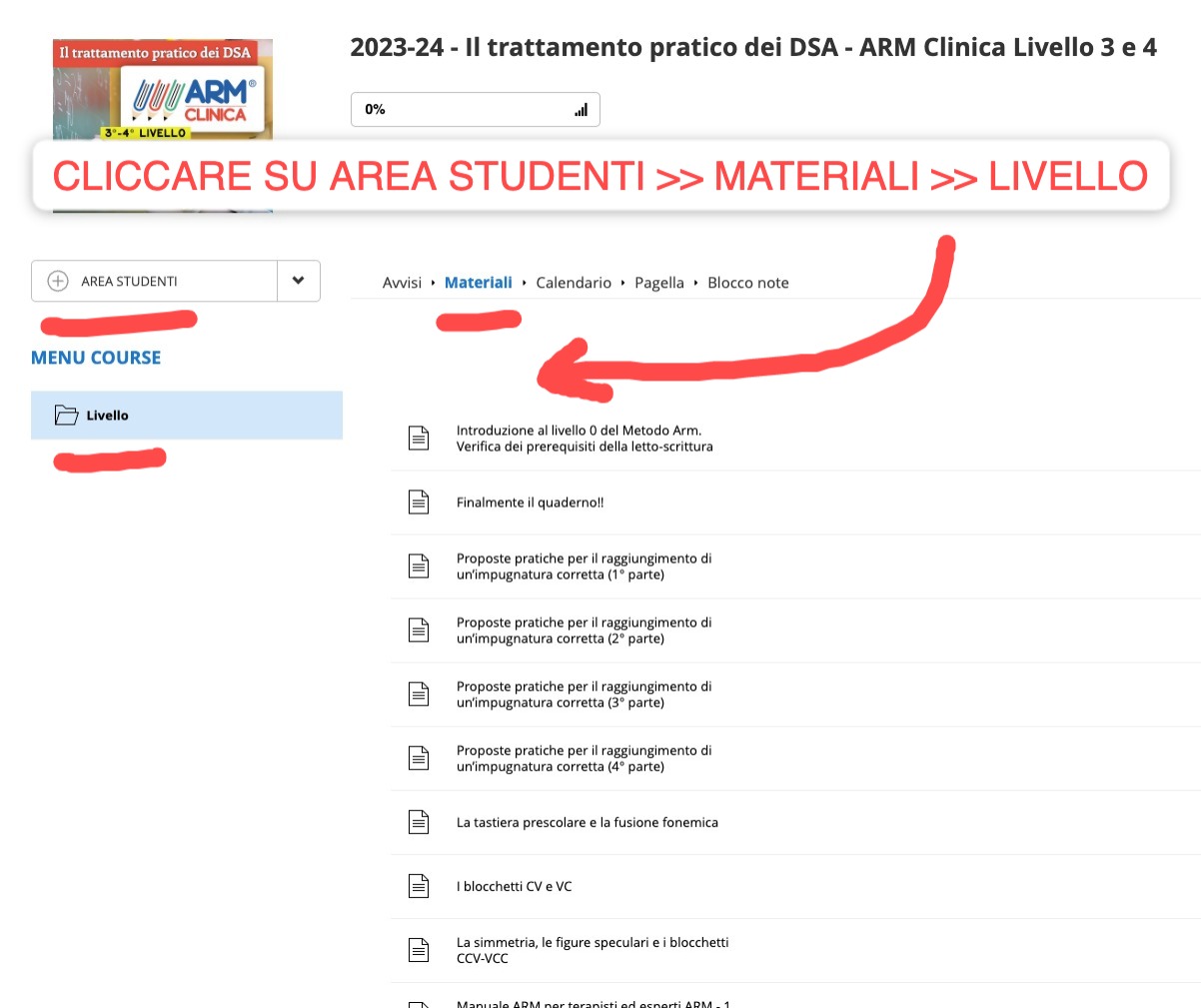The width and height of the screenshot is (1201, 1008).
Task: Open Proposte pratiche impugnatura corretta (4° parte)
Action: pyautogui.click(x=585, y=758)
